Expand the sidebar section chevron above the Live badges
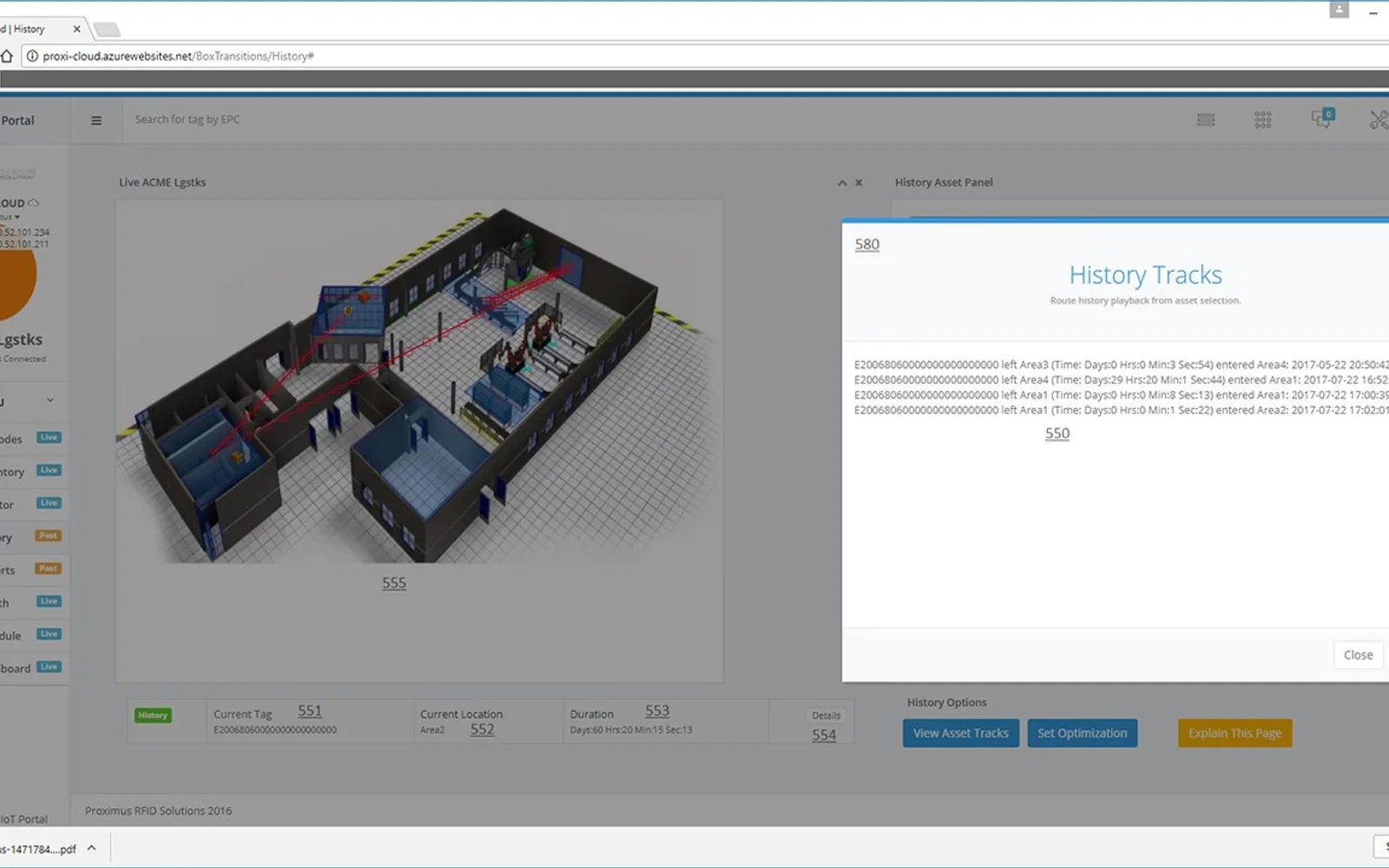 click(x=50, y=400)
